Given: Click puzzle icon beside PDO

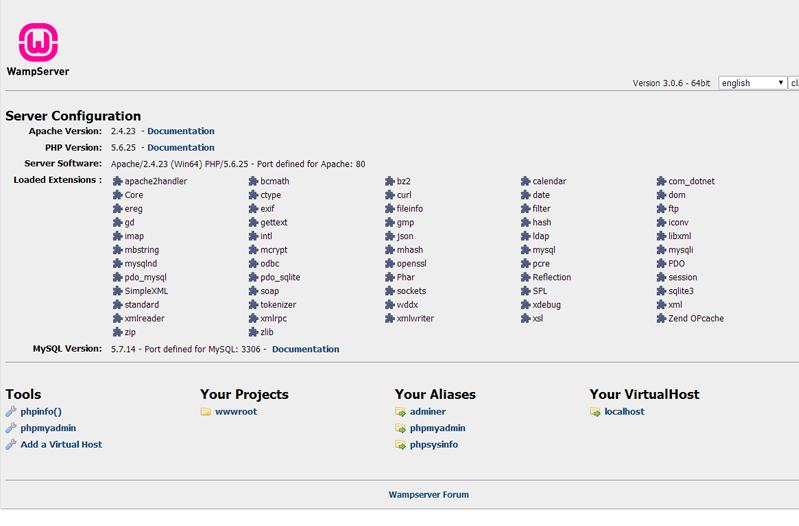Looking at the screenshot, I should pyautogui.click(x=661, y=264).
